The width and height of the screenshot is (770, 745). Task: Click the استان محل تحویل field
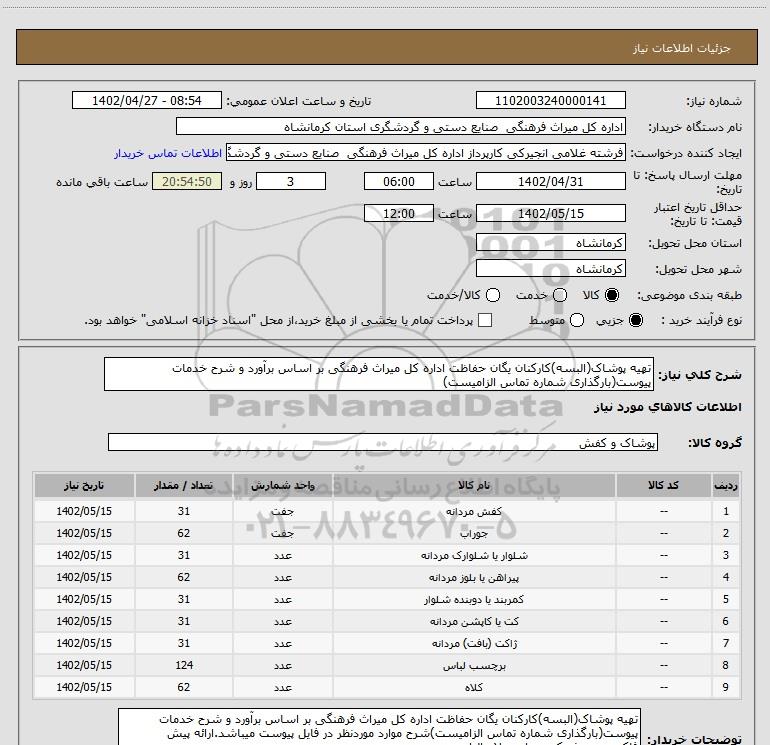pos(550,243)
